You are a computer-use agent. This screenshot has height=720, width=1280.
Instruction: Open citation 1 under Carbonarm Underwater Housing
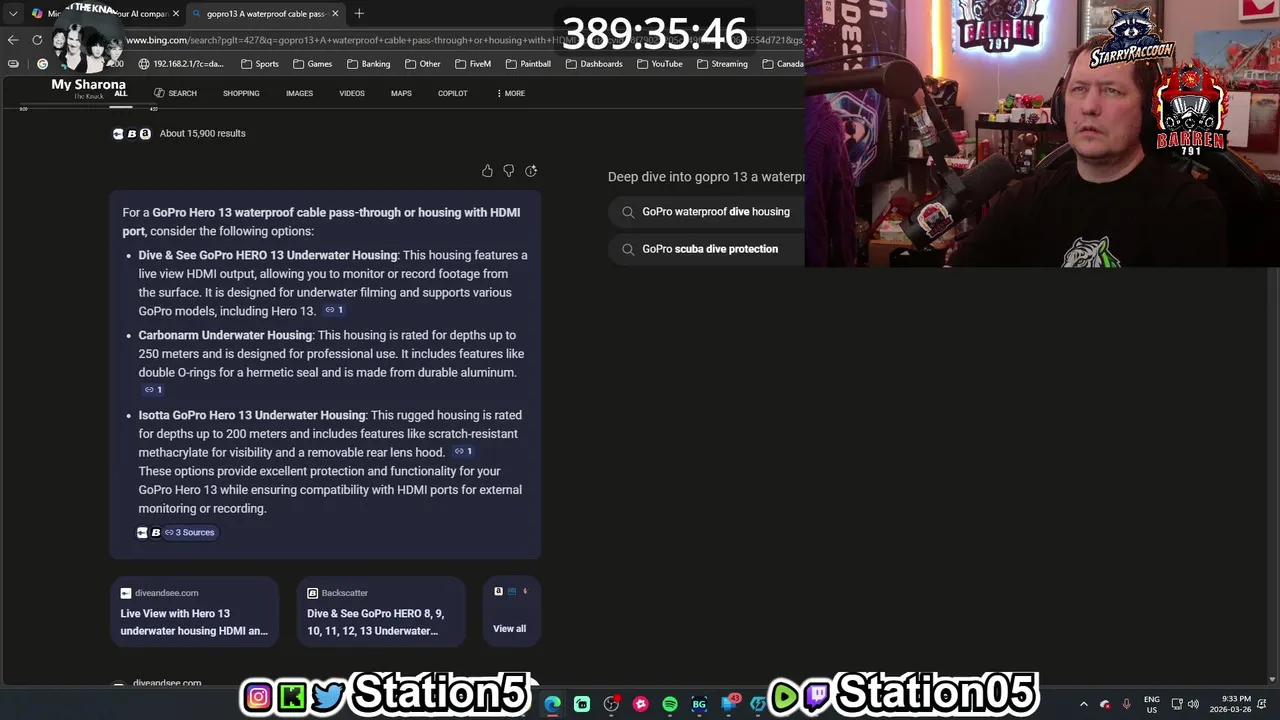click(x=153, y=390)
